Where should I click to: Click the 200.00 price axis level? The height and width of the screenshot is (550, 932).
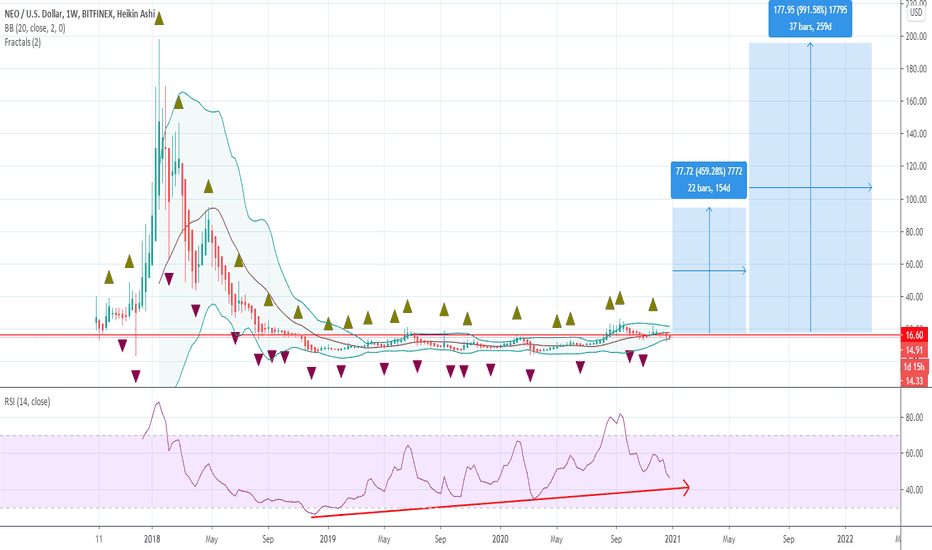point(915,37)
